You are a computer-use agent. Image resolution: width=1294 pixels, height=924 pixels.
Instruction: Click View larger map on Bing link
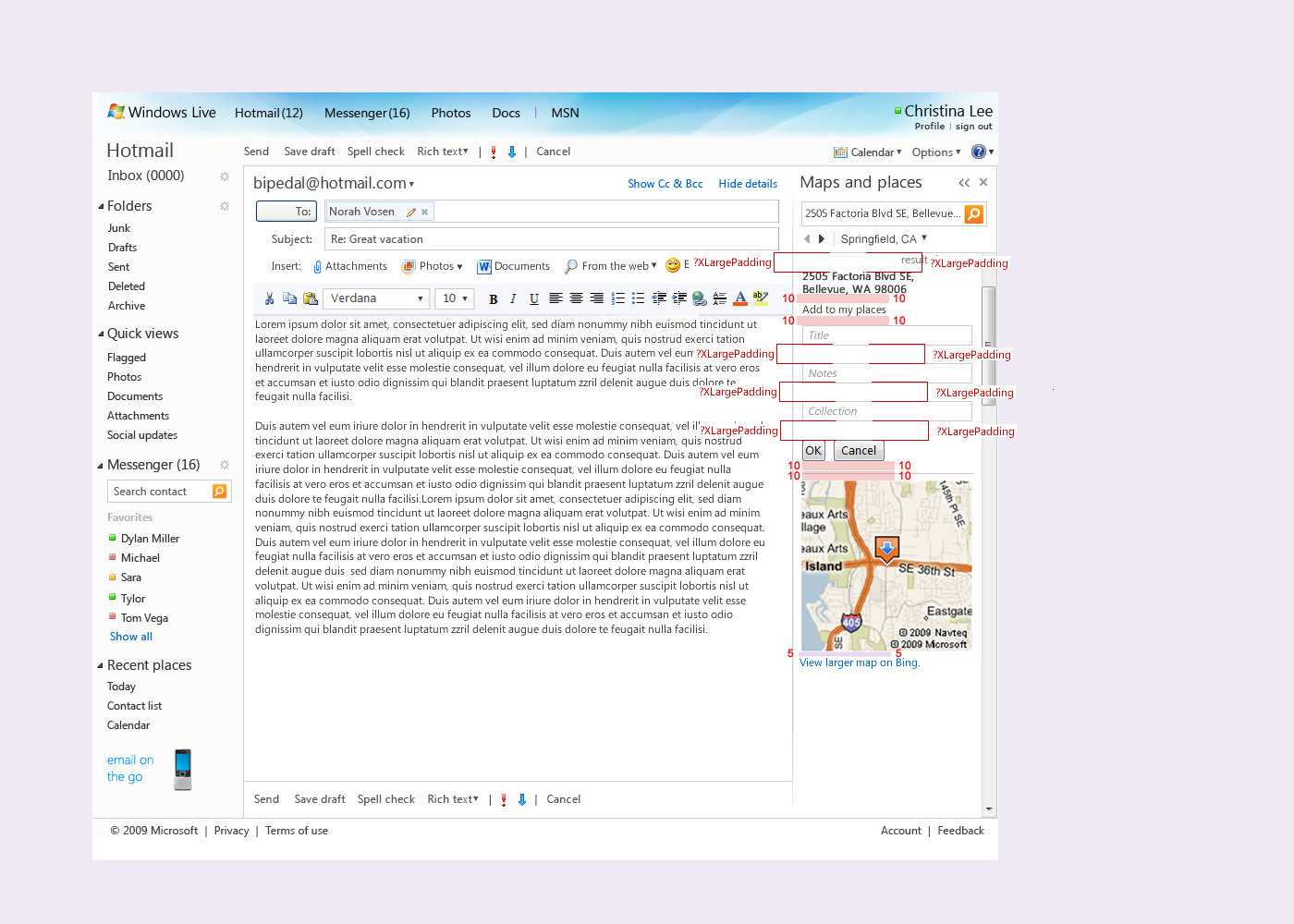pos(860,663)
